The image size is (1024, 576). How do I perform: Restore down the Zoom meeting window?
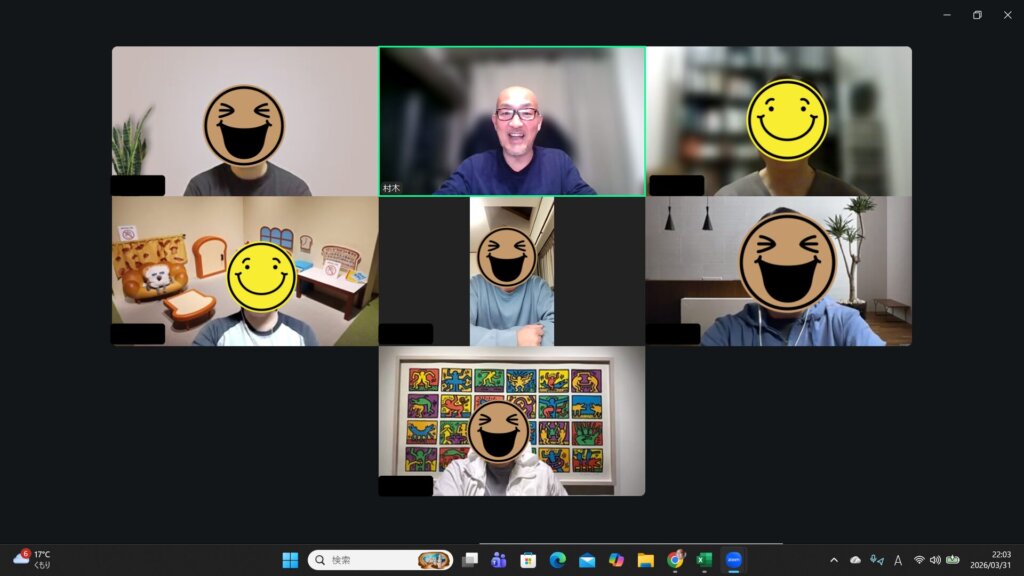tap(977, 15)
